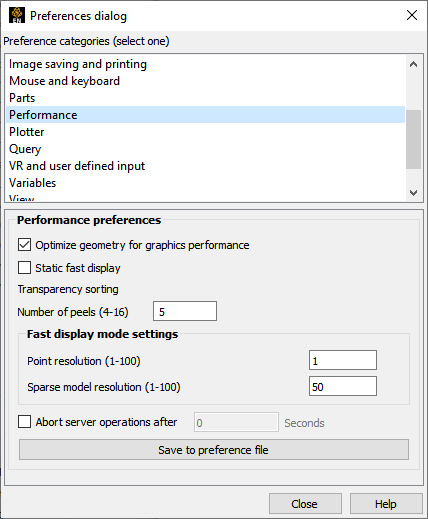Image resolution: width=428 pixels, height=519 pixels.
Task: Click the category list scrollbar thumb
Action: tap(413, 139)
